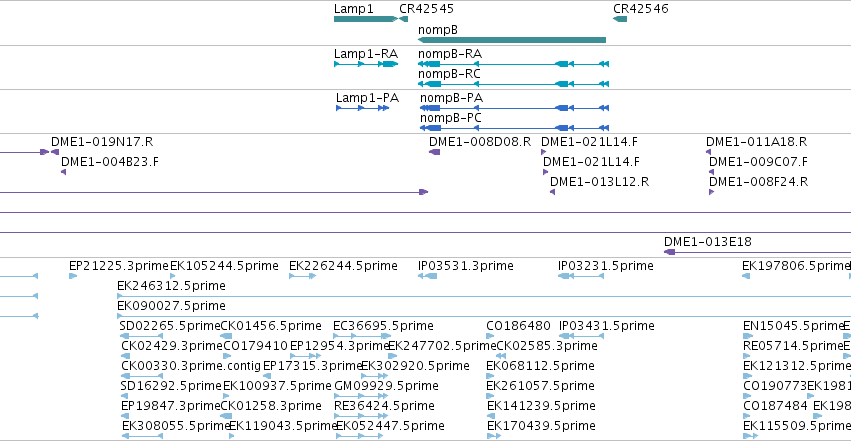Select the EP19847.3prime EST label
Screen dimensions: 851x441
coord(171,406)
